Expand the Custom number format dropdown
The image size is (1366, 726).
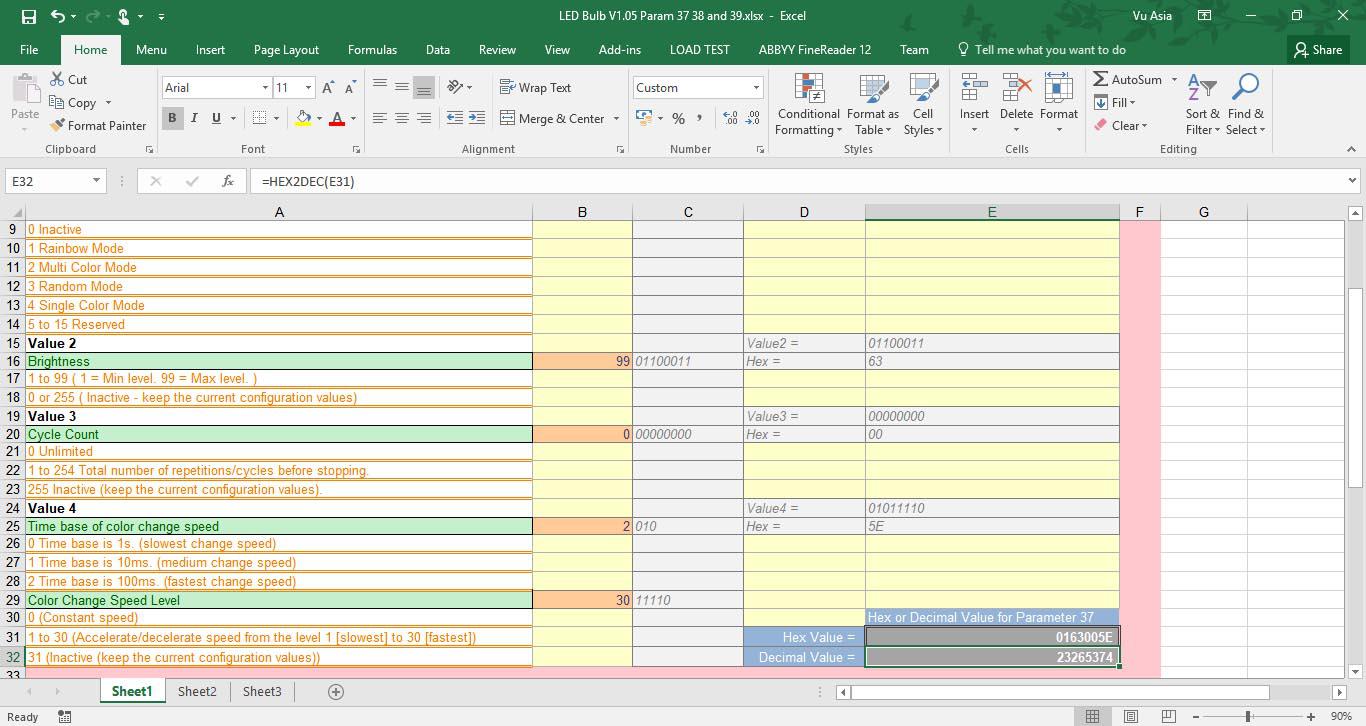click(756, 88)
